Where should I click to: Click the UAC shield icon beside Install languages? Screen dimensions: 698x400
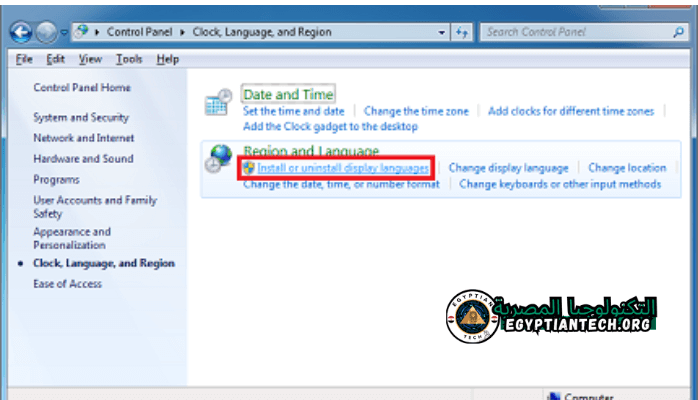click(248, 168)
